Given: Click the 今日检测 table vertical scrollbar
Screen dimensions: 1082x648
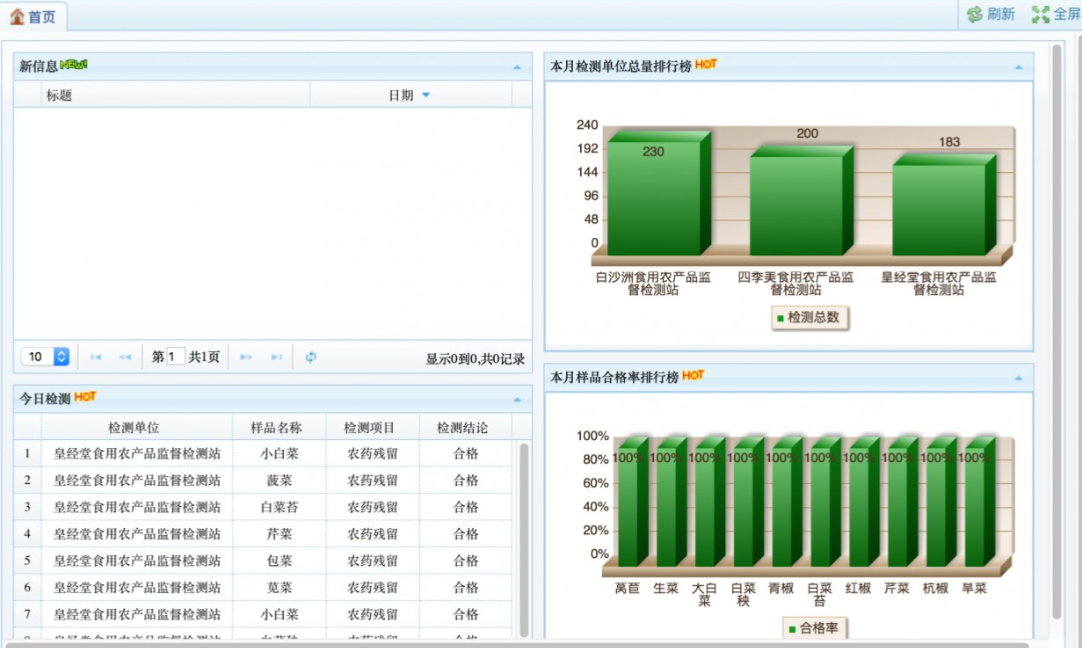Looking at the screenshot, I should tap(524, 540).
